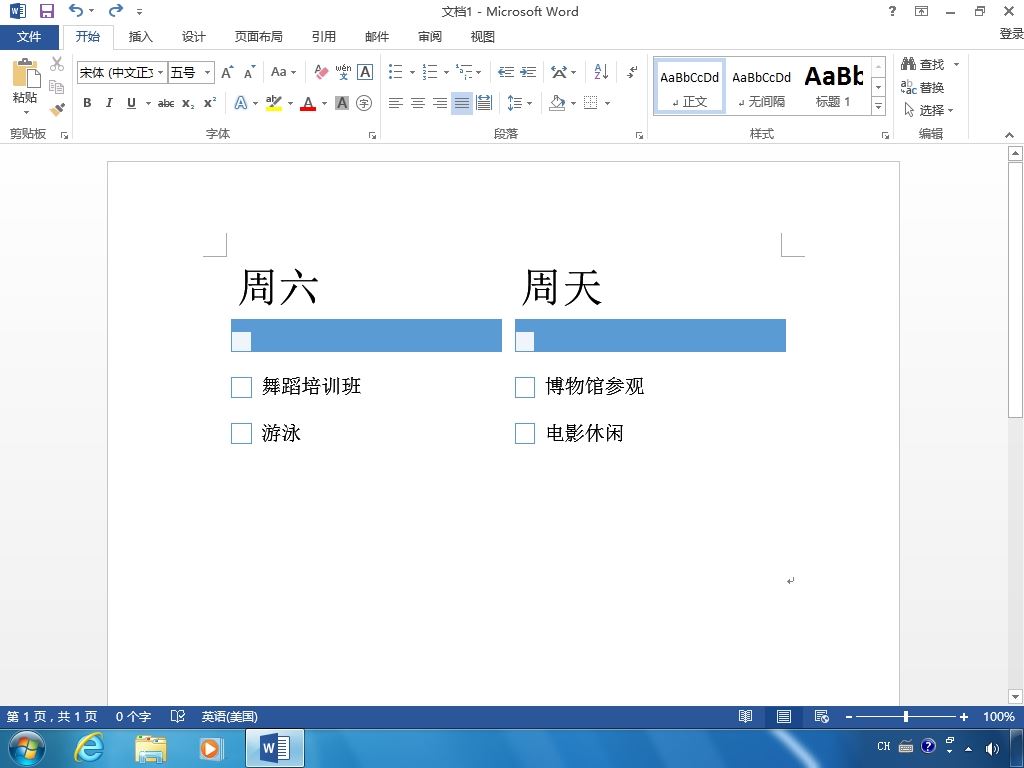The image size is (1024, 768).
Task: Redo the last action
Action: click(116, 10)
